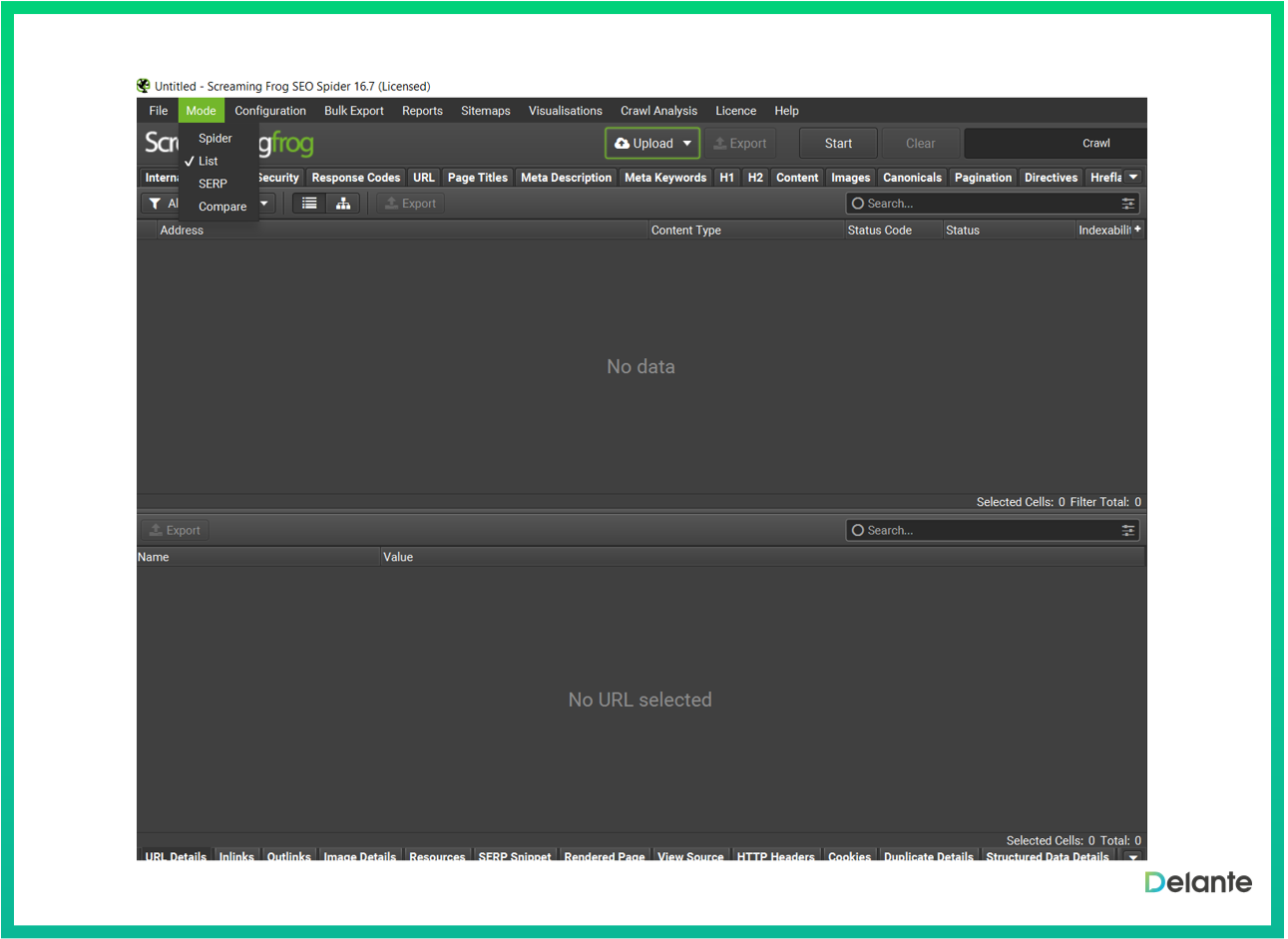Open the URL Details bottom tab
Viewport: 1288px width, 939px height.
(176, 856)
